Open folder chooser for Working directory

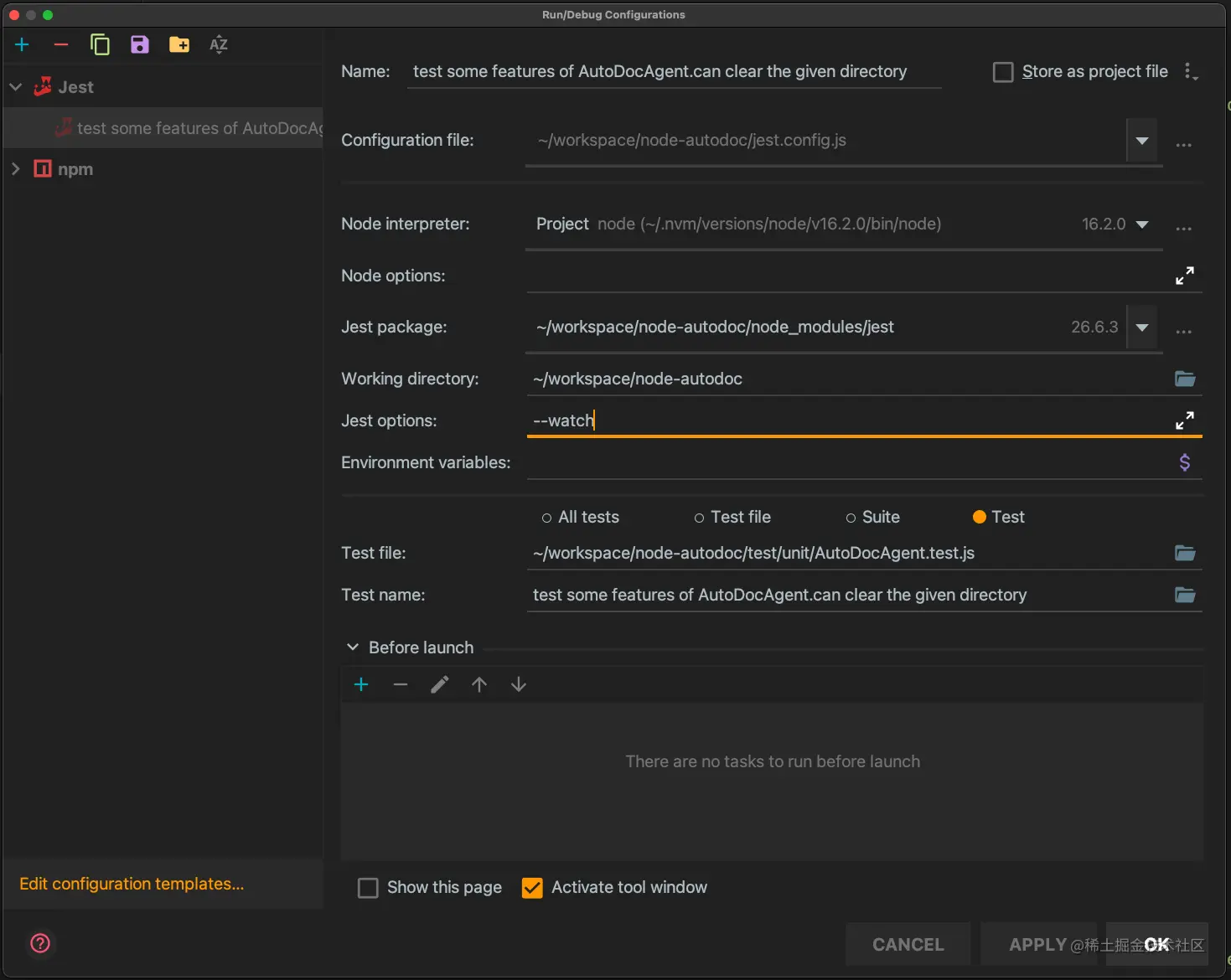point(1185,379)
